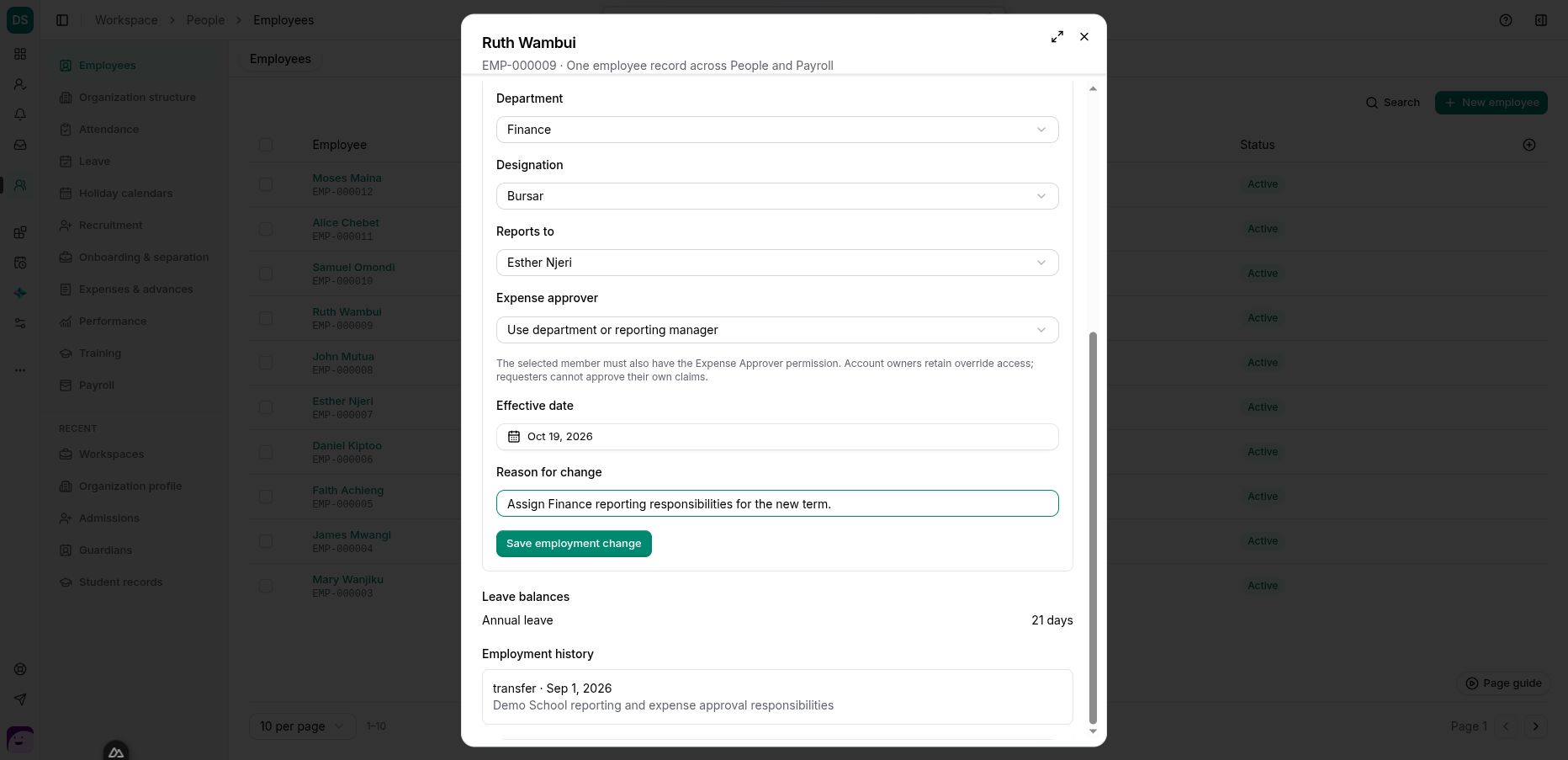The width and height of the screenshot is (1568, 760).
Task: Go to Attendance in the sidebar
Action: 109,130
